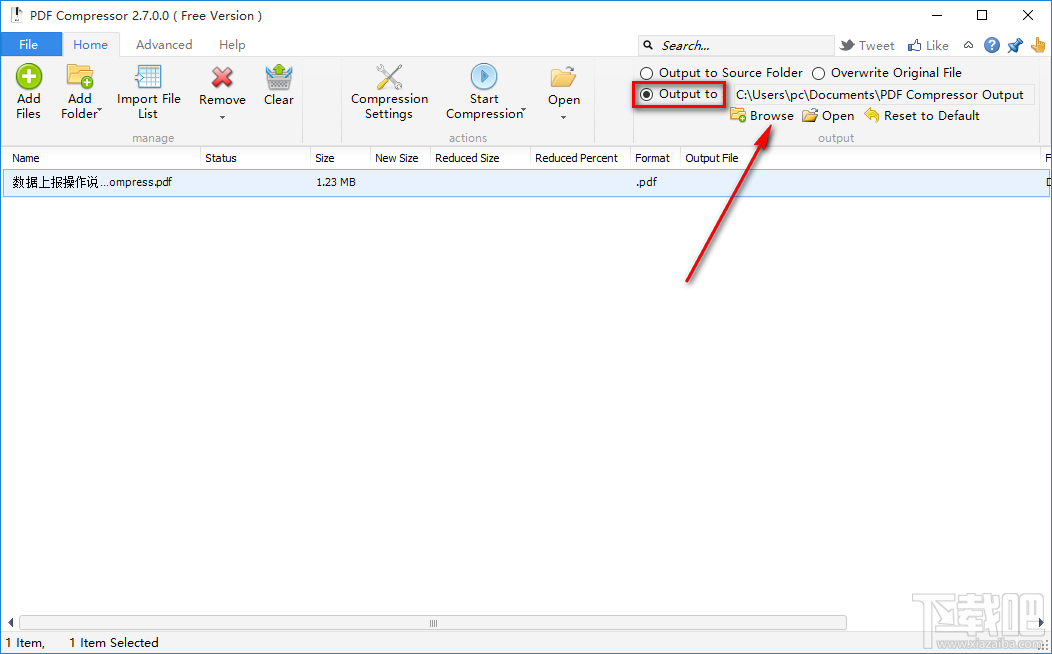Viewport: 1052px width, 654px height.
Task: Click Reset to Default
Action: coord(922,115)
